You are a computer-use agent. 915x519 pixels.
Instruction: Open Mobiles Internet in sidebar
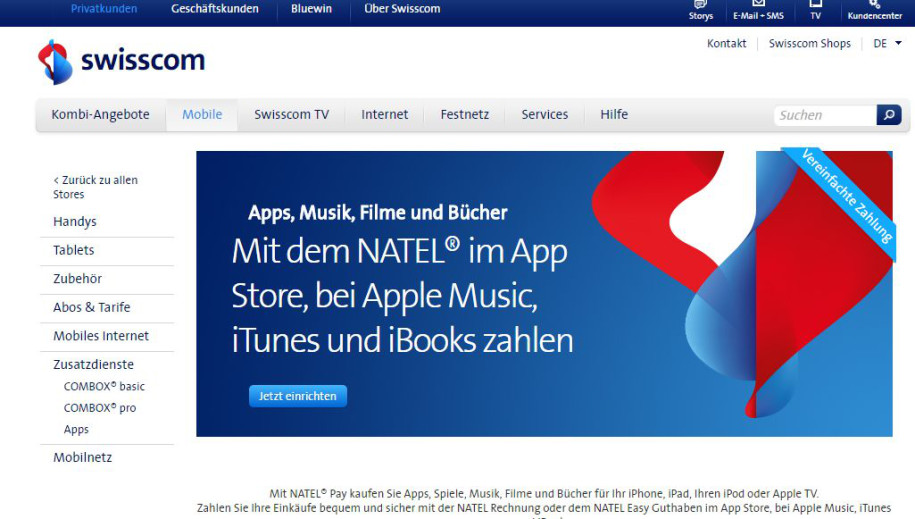coord(101,336)
